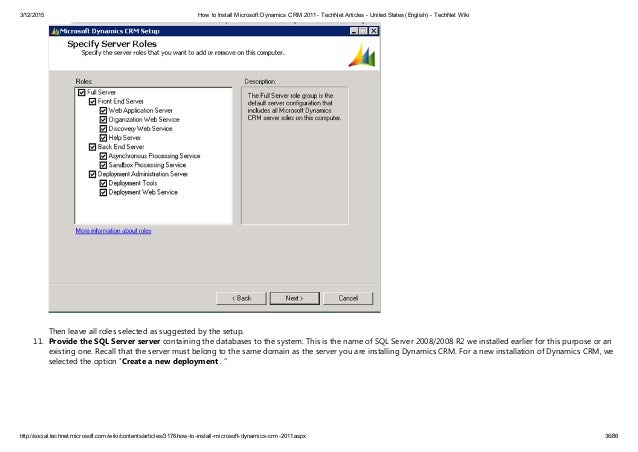Toggle Asynchronous Processing Service checkbox
Viewport: 638px width, 452px height.
click(103, 156)
